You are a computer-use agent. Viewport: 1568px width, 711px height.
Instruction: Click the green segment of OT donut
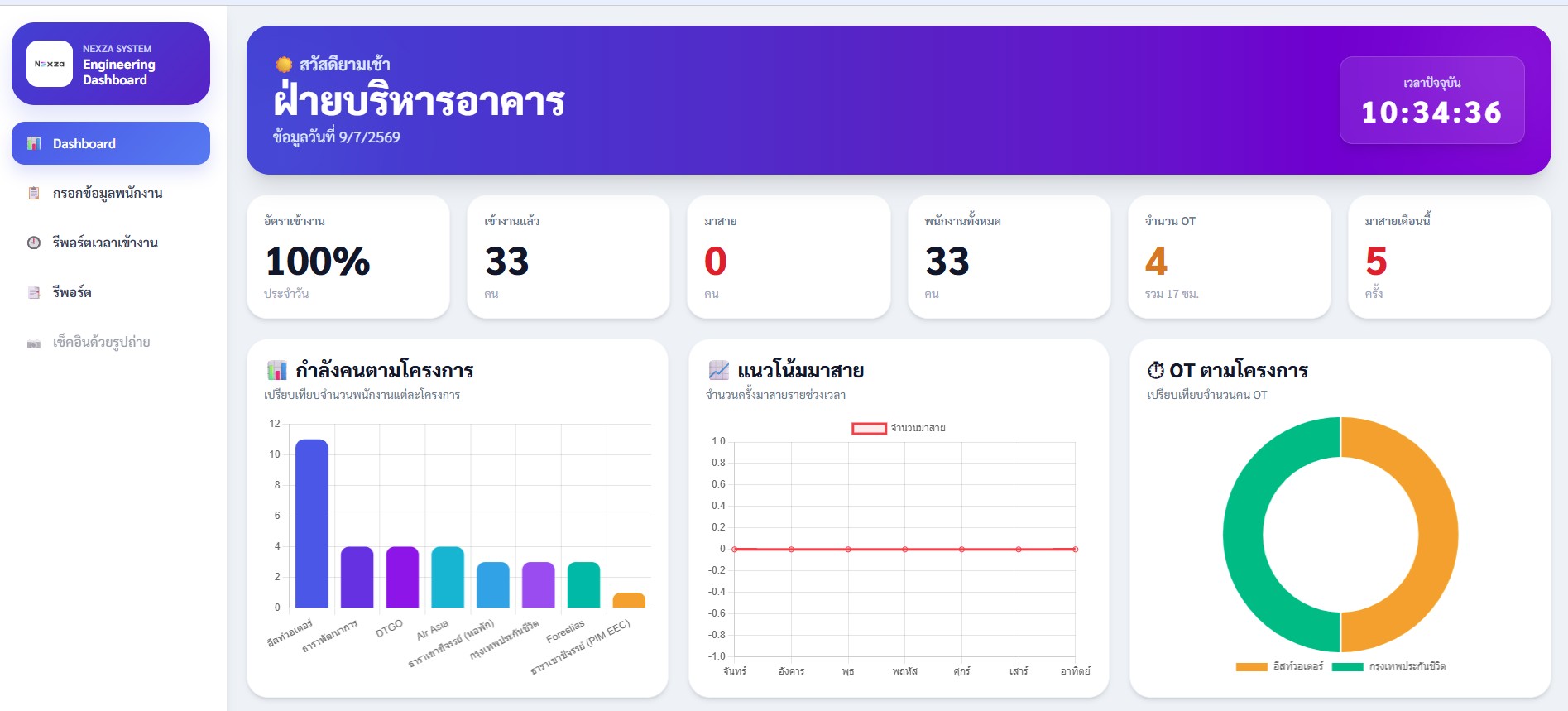point(1243,535)
